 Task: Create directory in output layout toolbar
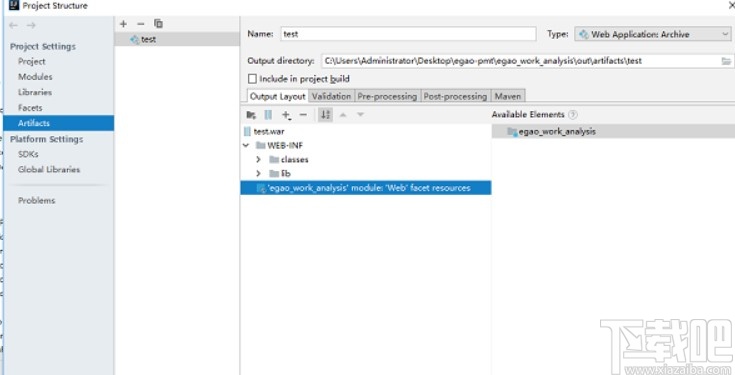[251, 115]
